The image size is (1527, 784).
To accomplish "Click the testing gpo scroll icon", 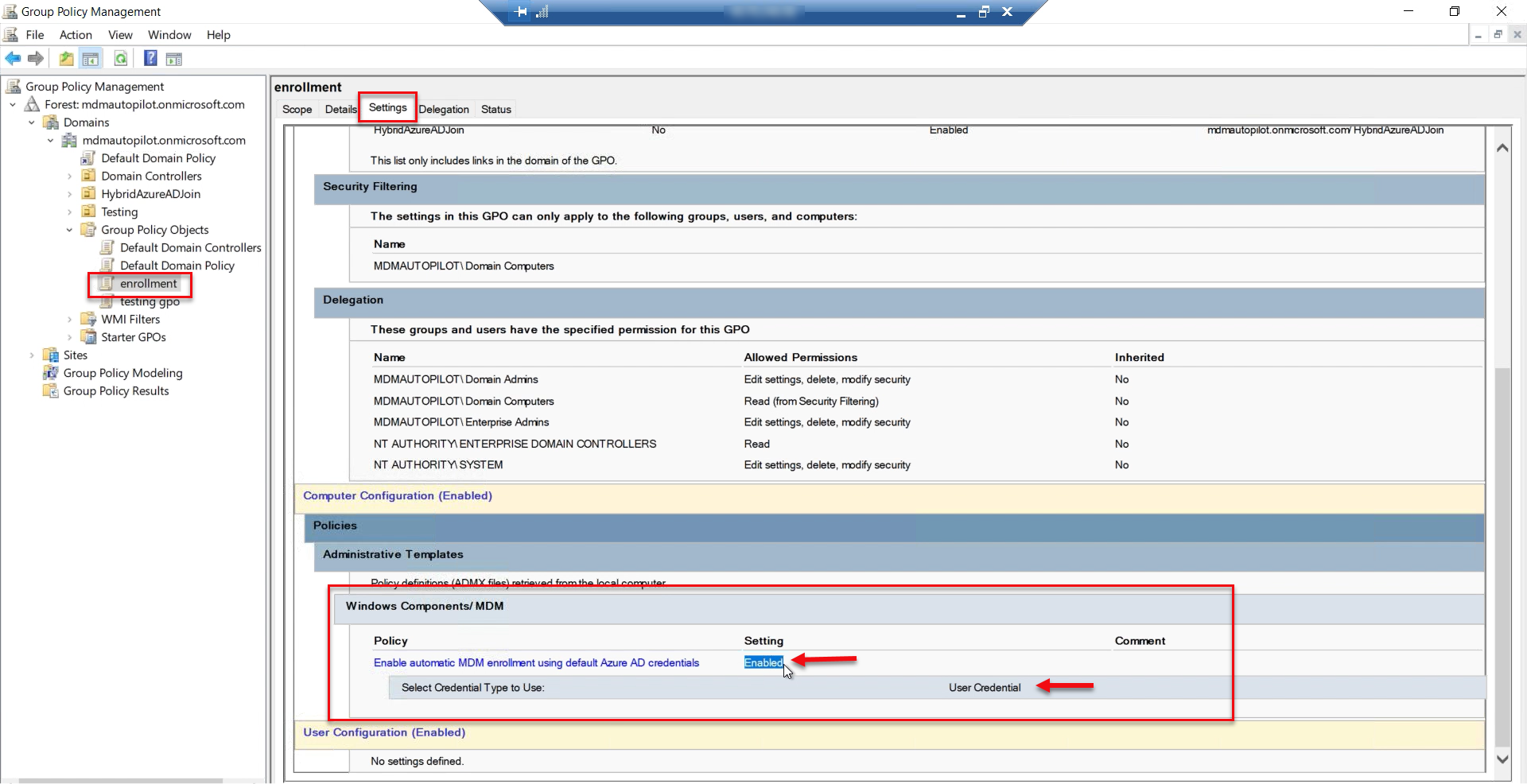I will click(x=107, y=301).
